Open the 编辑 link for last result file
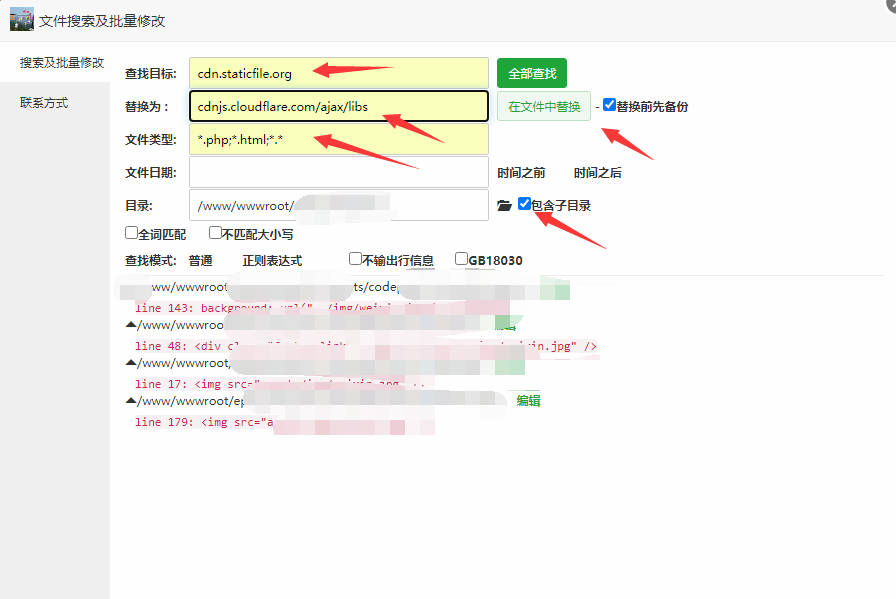 (x=528, y=401)
